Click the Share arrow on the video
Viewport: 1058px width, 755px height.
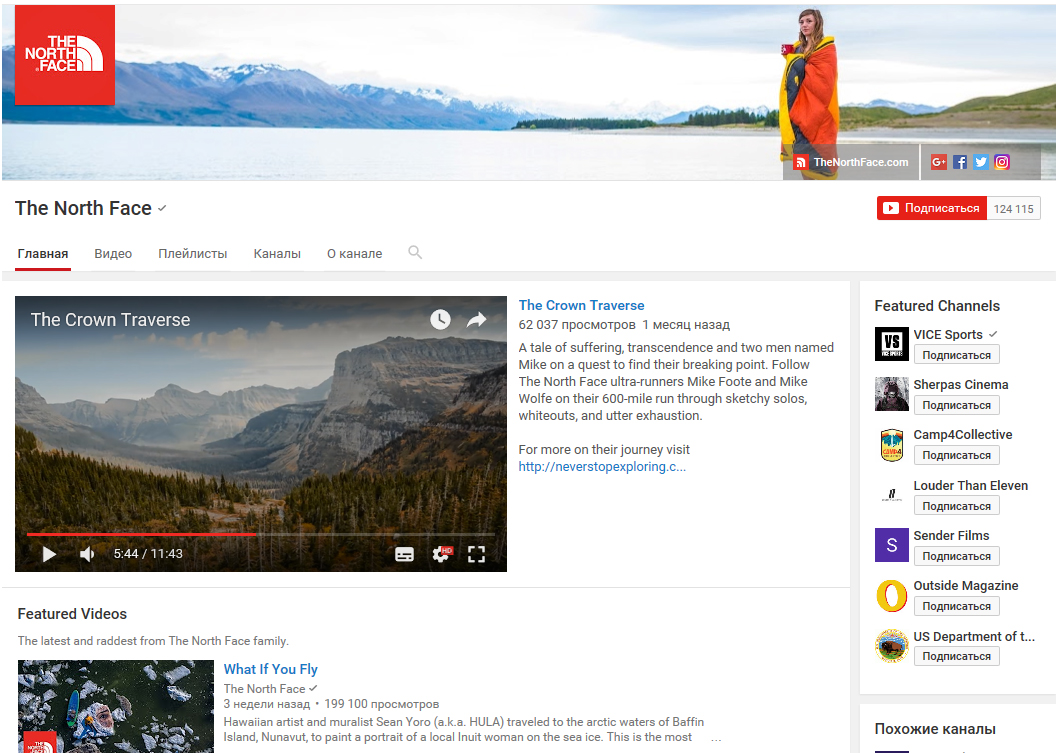pyautogui.click(x=476, y=319)
